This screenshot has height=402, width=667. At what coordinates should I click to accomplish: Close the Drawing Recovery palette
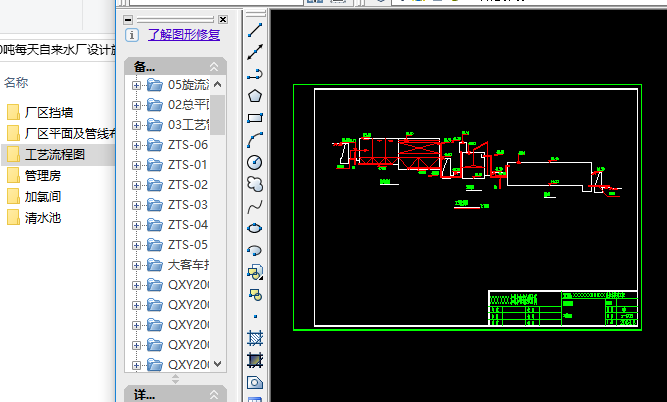click(222, 20)
